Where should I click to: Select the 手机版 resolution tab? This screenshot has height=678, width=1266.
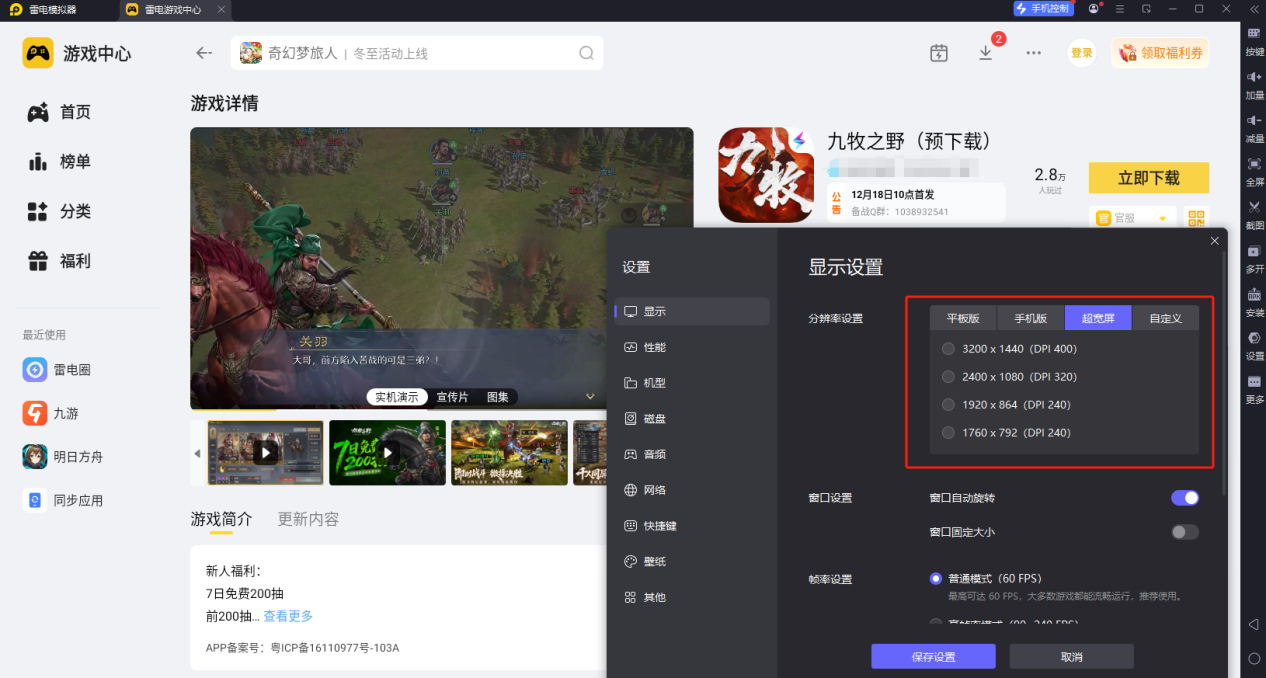1031,318
